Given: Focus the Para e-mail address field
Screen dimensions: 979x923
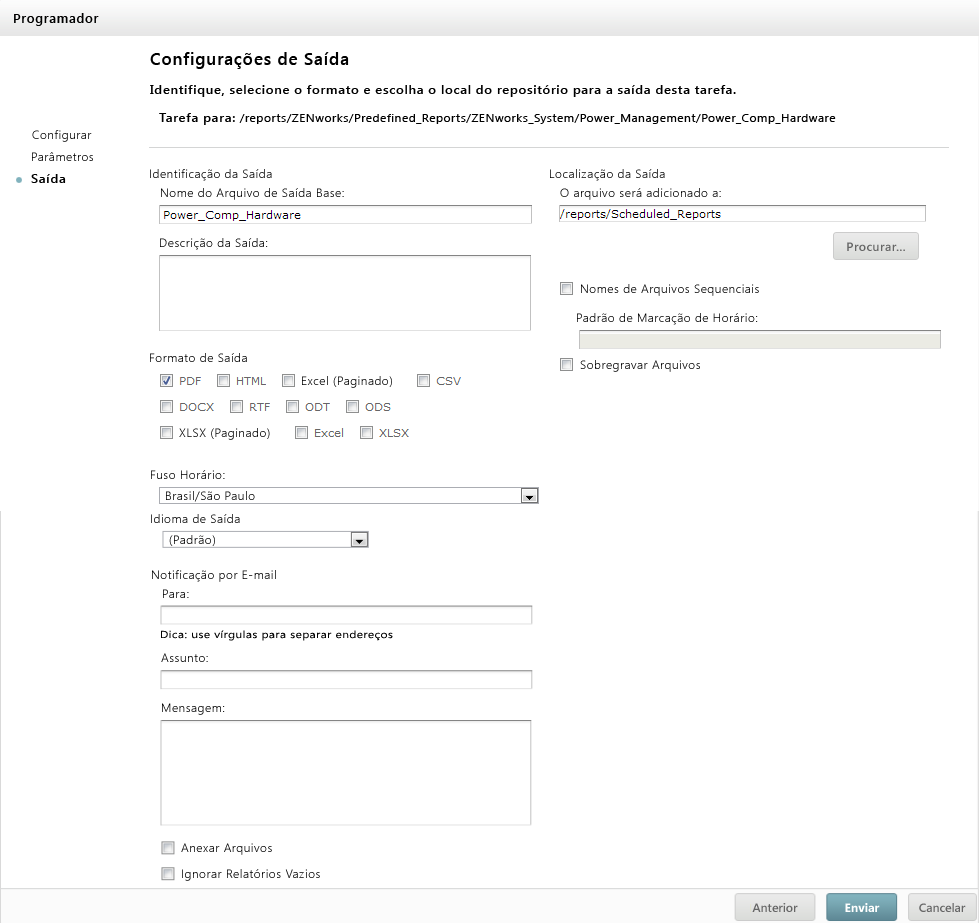Looking at the screenshot, I should tap(346, 614).
